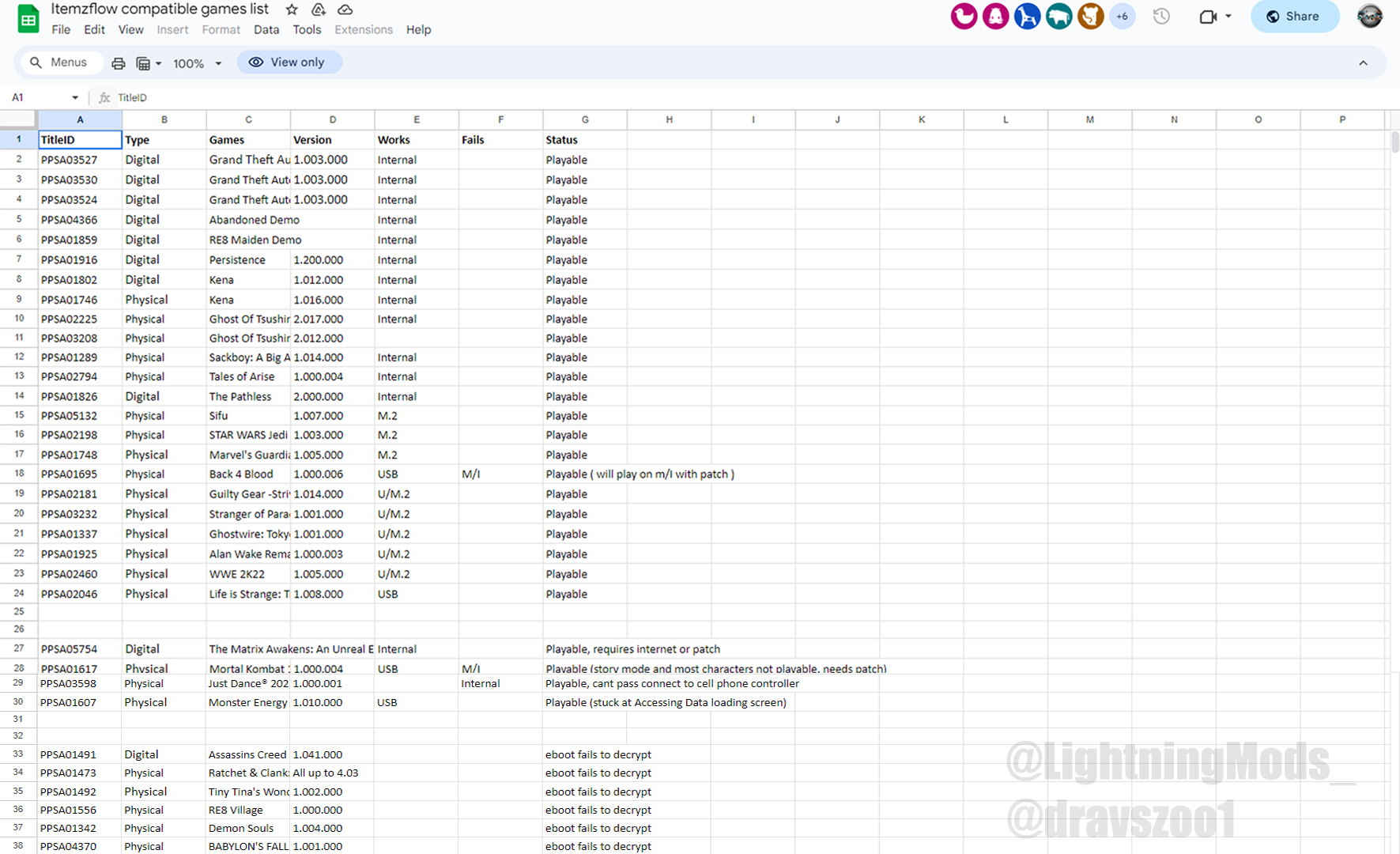
Task: Click the magenta anonymous viewer avatar
Action: click(995, 16)
